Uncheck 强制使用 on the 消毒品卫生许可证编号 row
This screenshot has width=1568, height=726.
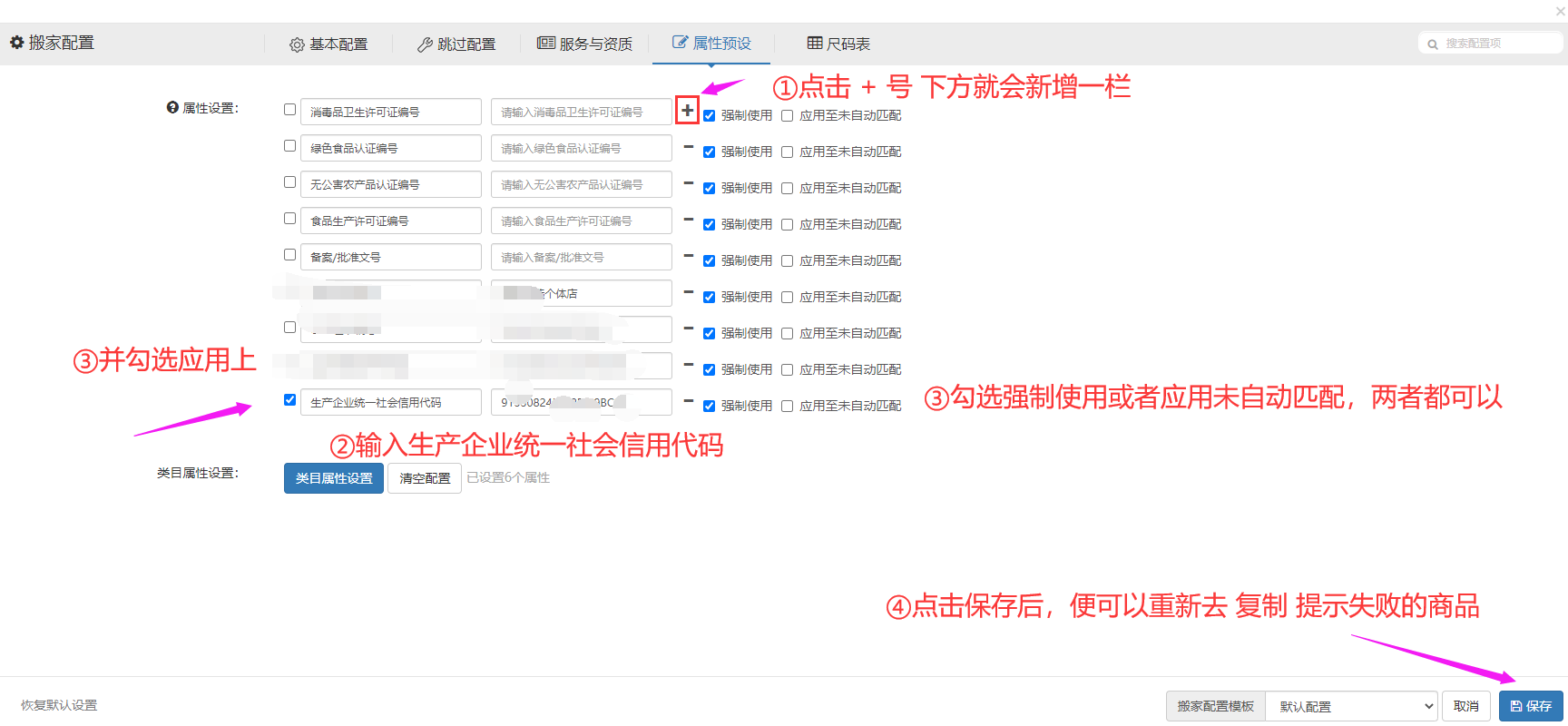pos(710,116)
